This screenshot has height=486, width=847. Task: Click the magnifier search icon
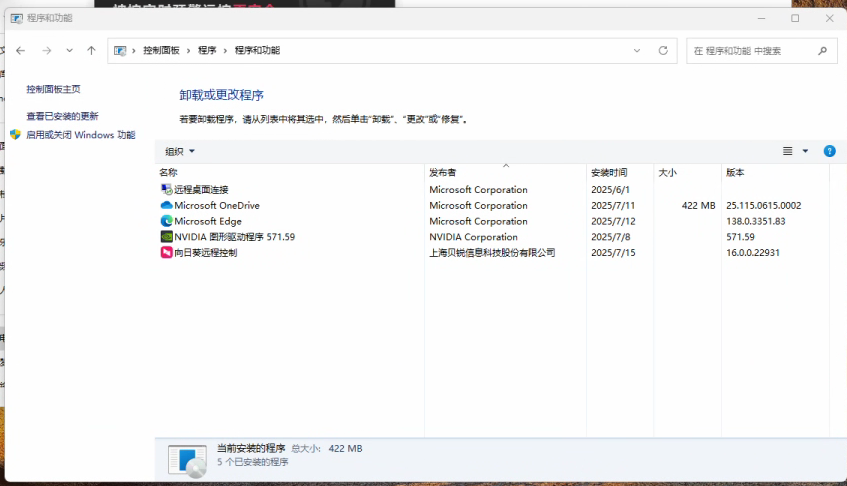(822, 51)
